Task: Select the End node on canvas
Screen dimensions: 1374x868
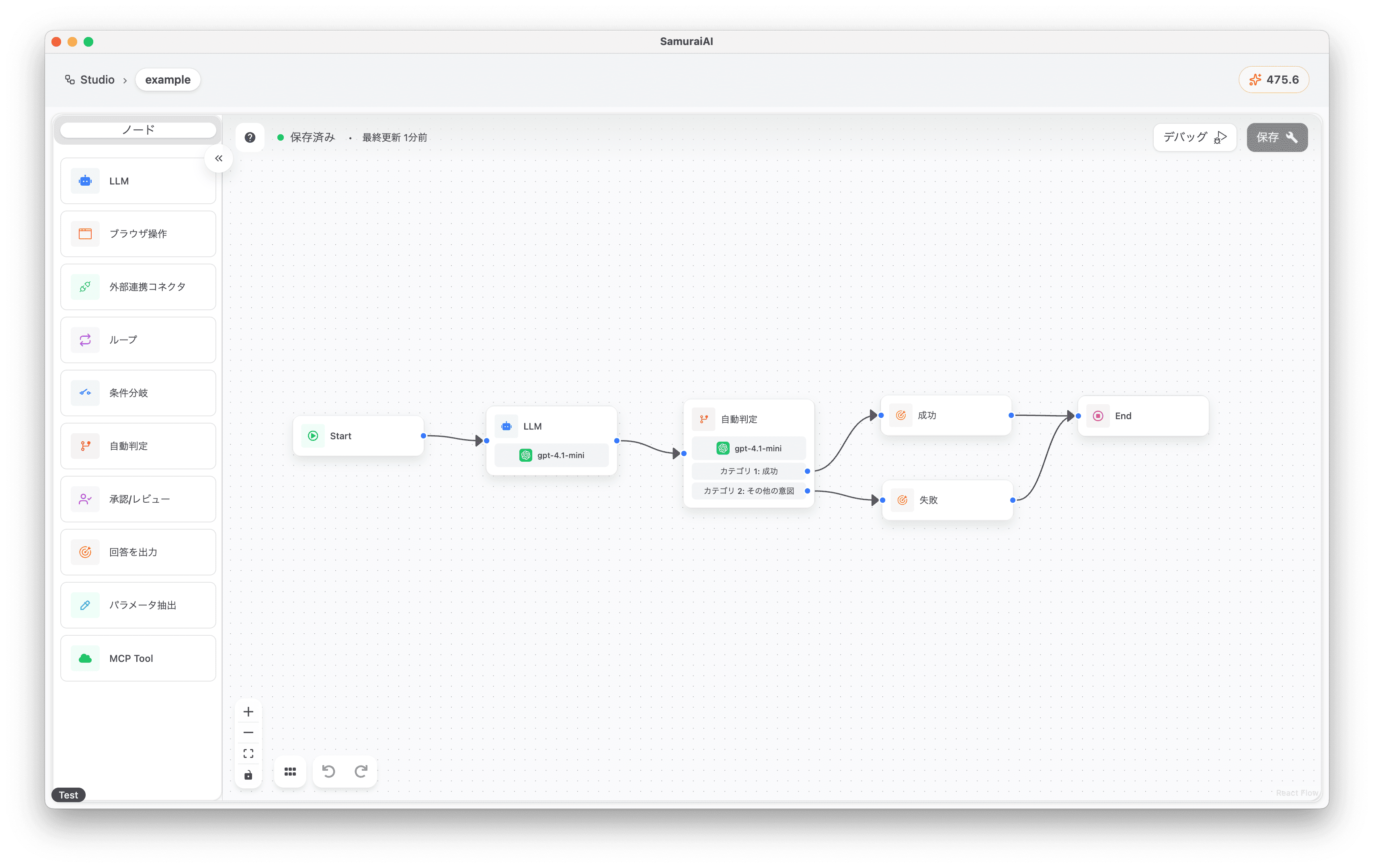Action: click(x=1142, y=416)
